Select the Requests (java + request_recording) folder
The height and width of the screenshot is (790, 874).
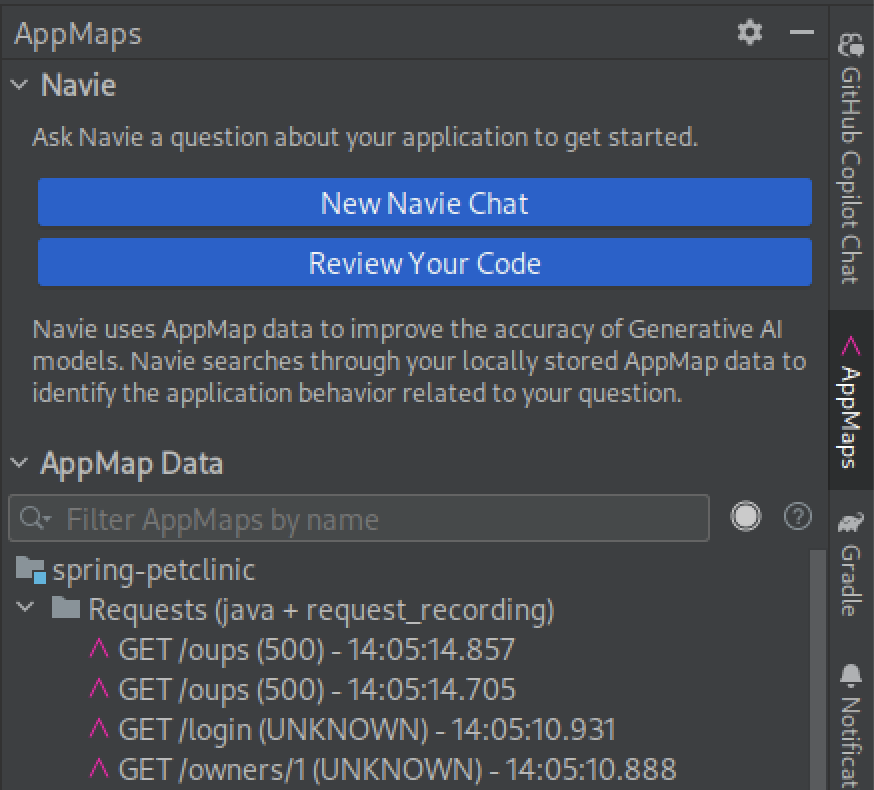[x=321, y=609]
